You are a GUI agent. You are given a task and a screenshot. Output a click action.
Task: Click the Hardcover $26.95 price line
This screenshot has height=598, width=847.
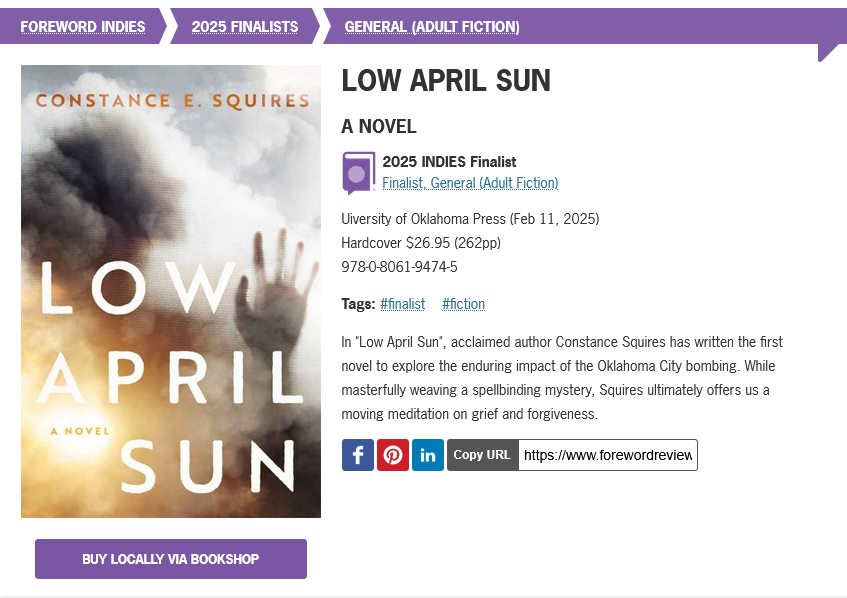point(421,243)
